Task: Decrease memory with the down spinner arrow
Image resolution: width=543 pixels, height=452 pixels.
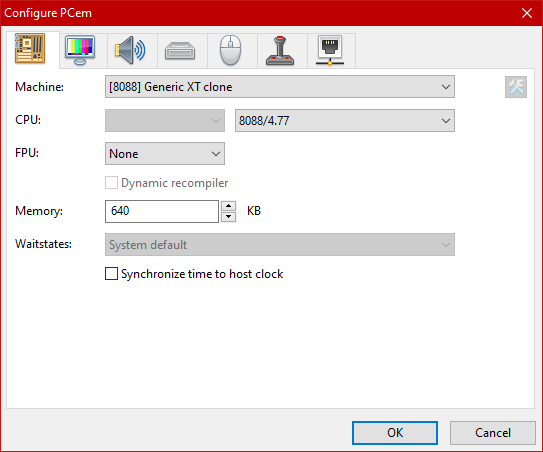Action: [x=229, y=217]
